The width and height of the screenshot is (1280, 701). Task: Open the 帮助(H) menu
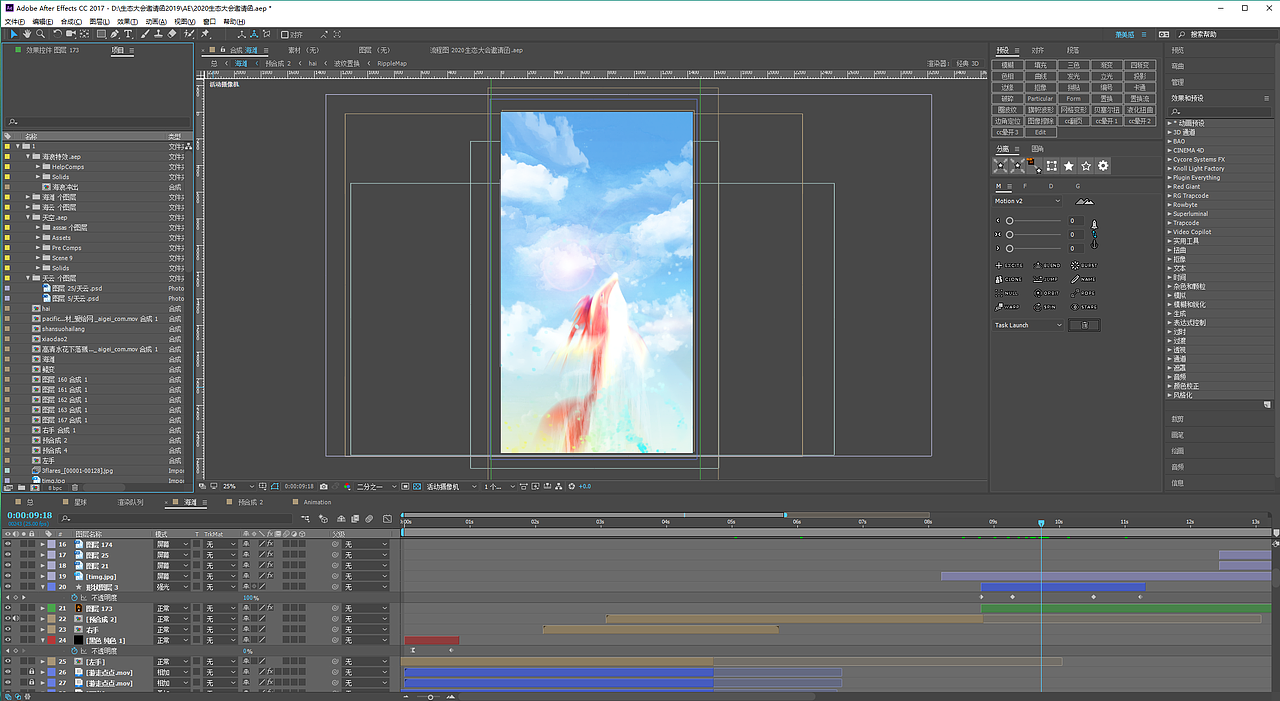pyautogui.click(x=233, y=21)
